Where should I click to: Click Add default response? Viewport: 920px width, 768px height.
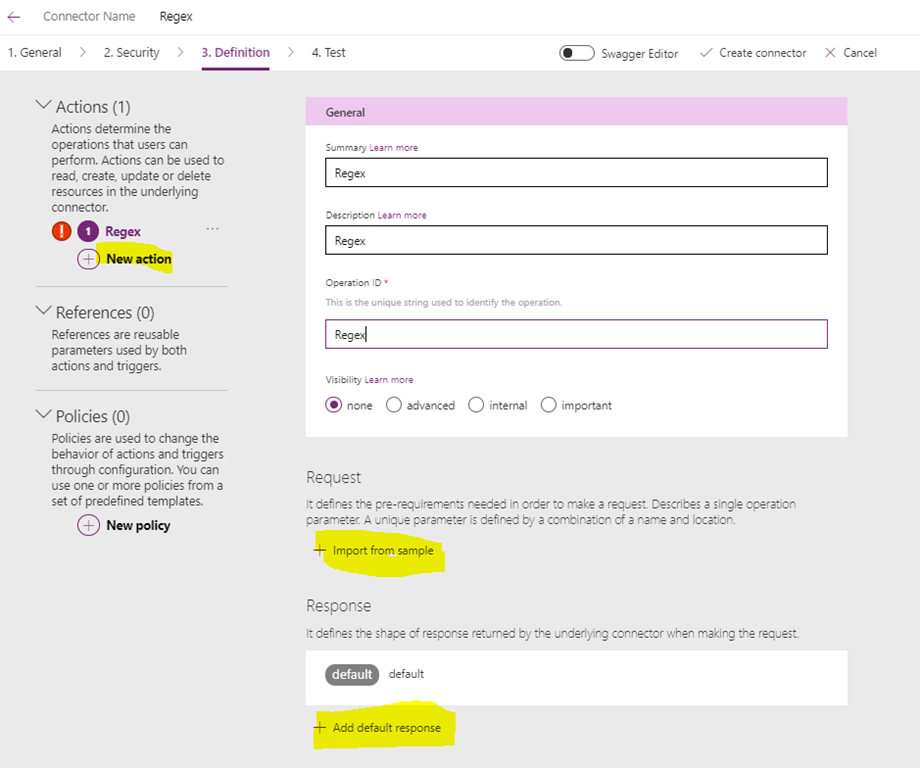(x=385, y=728)
